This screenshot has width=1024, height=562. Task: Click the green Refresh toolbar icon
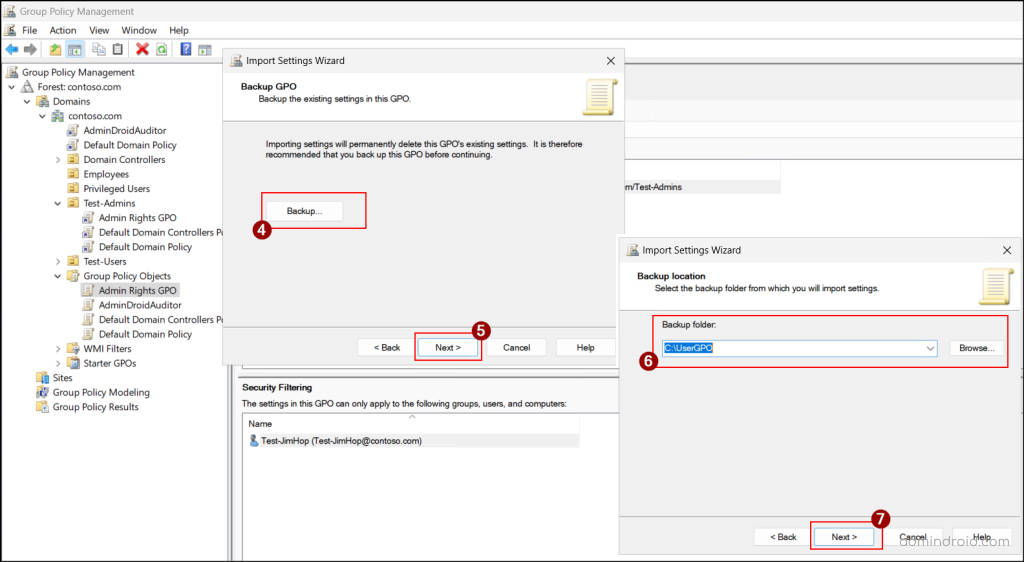tap(161, 50)
